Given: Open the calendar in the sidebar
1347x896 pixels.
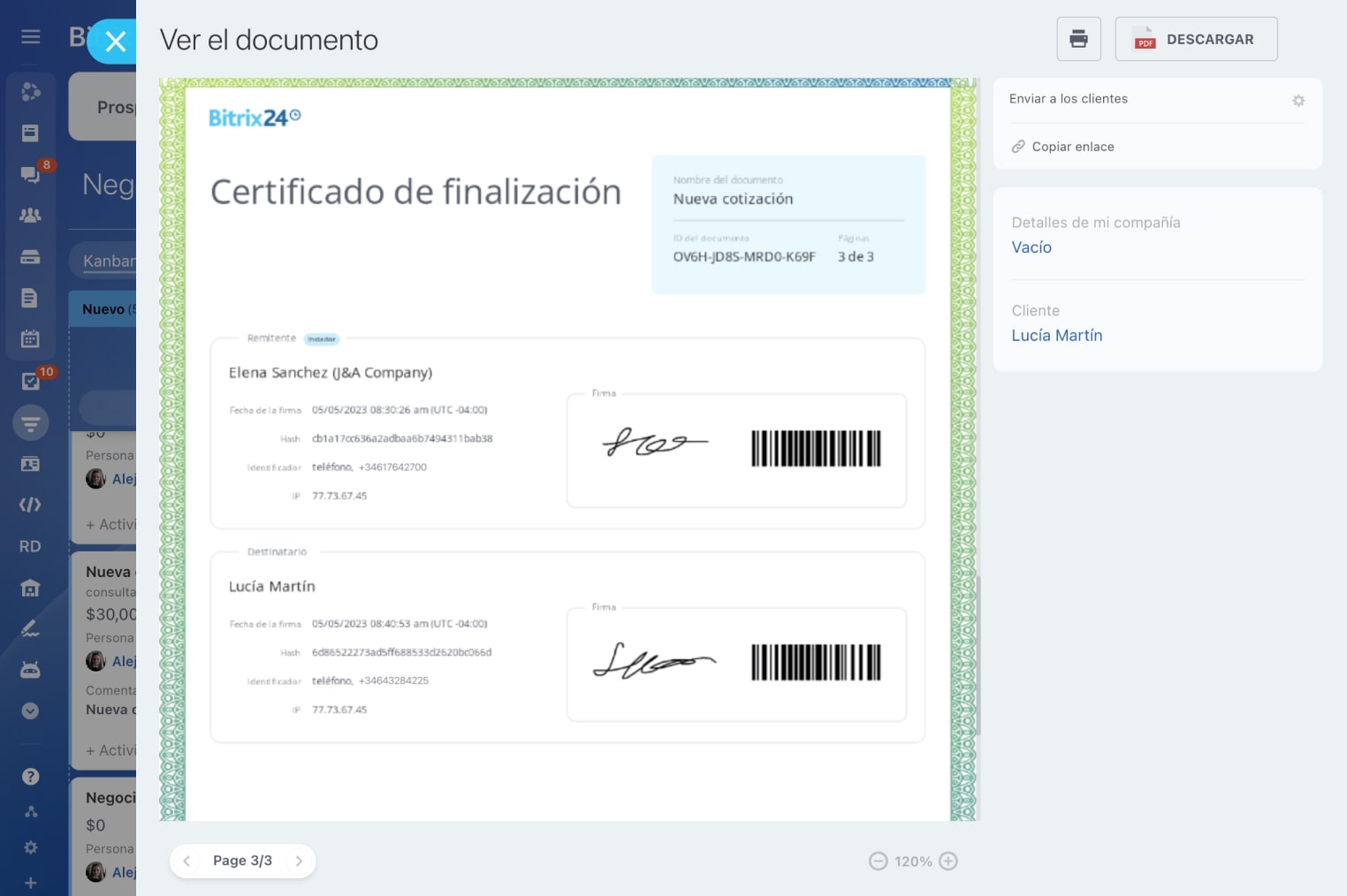Looking at the screenshot, I should pos(30,338).
